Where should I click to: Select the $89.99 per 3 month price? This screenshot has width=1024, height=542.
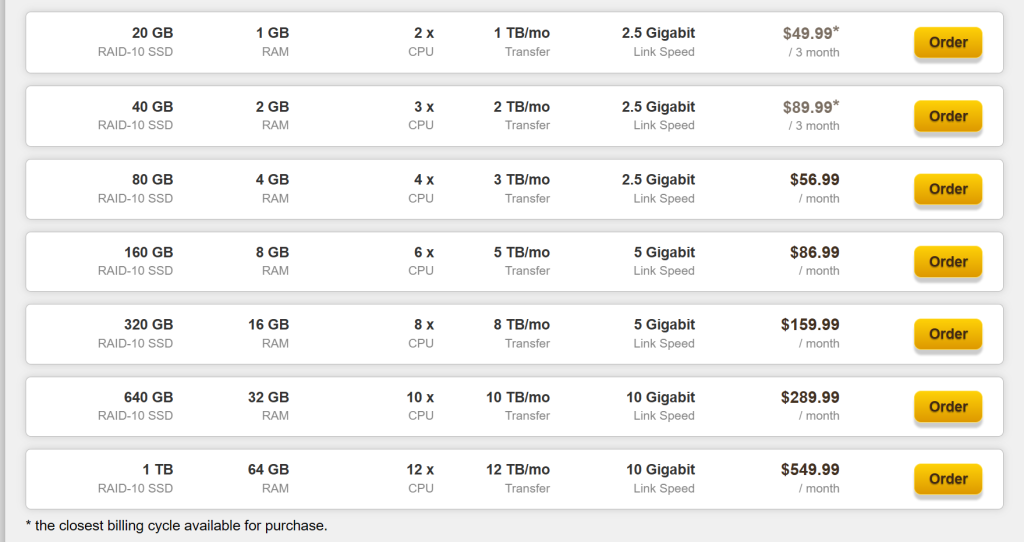coord(810,116)
